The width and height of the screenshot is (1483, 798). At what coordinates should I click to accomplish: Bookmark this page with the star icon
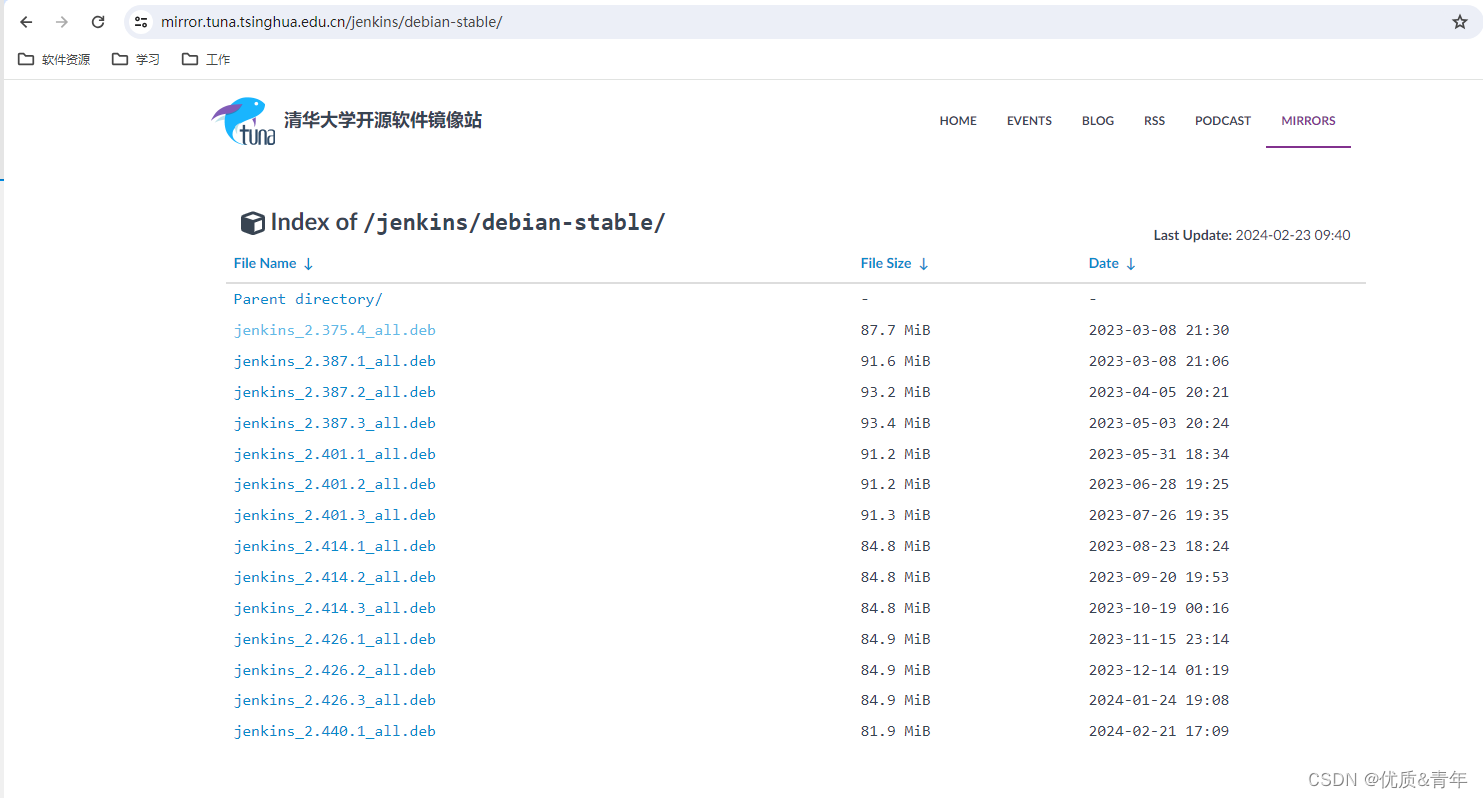point(1460,22)
